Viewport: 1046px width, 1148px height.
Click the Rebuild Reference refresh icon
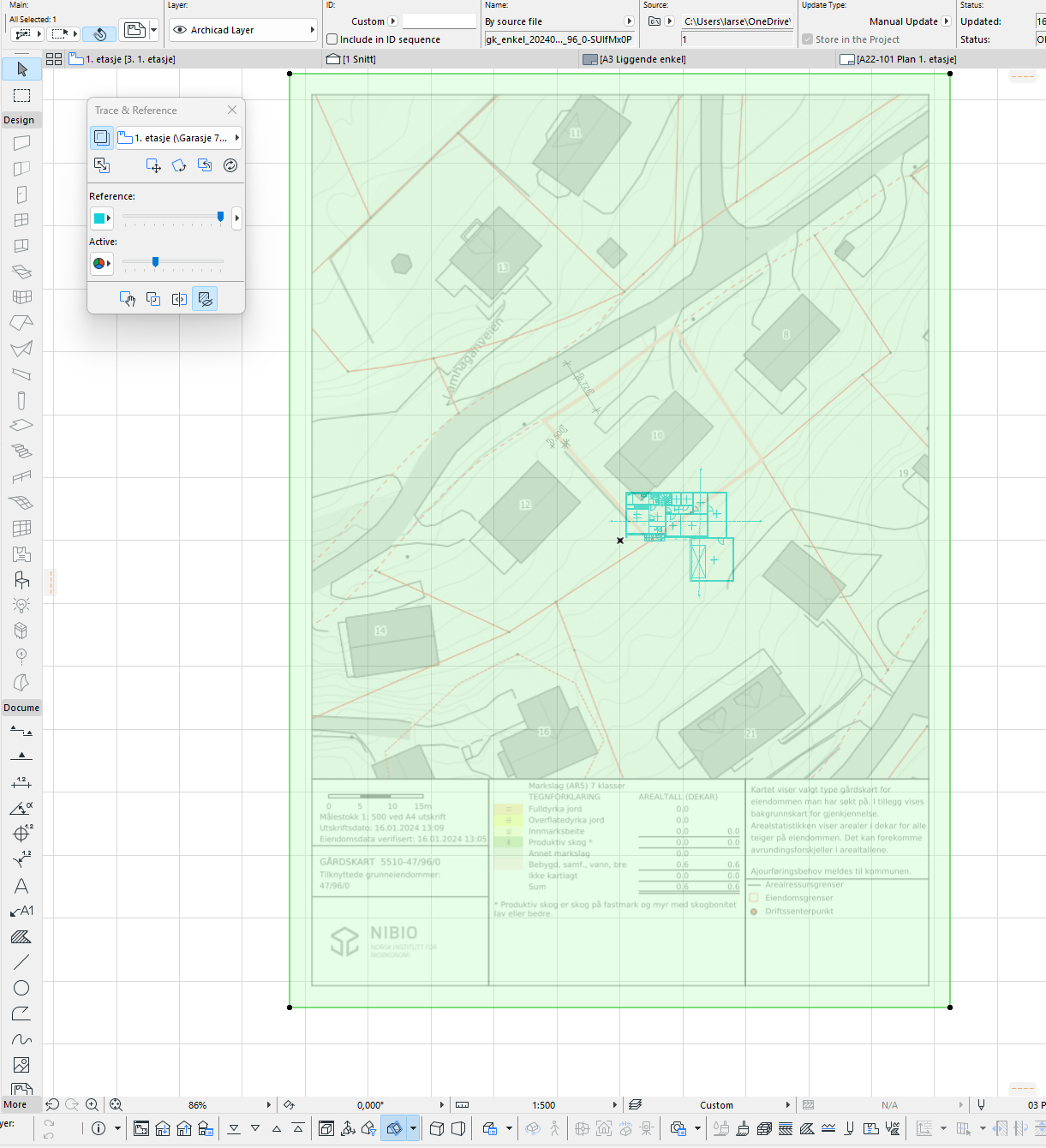pos(230,165)
